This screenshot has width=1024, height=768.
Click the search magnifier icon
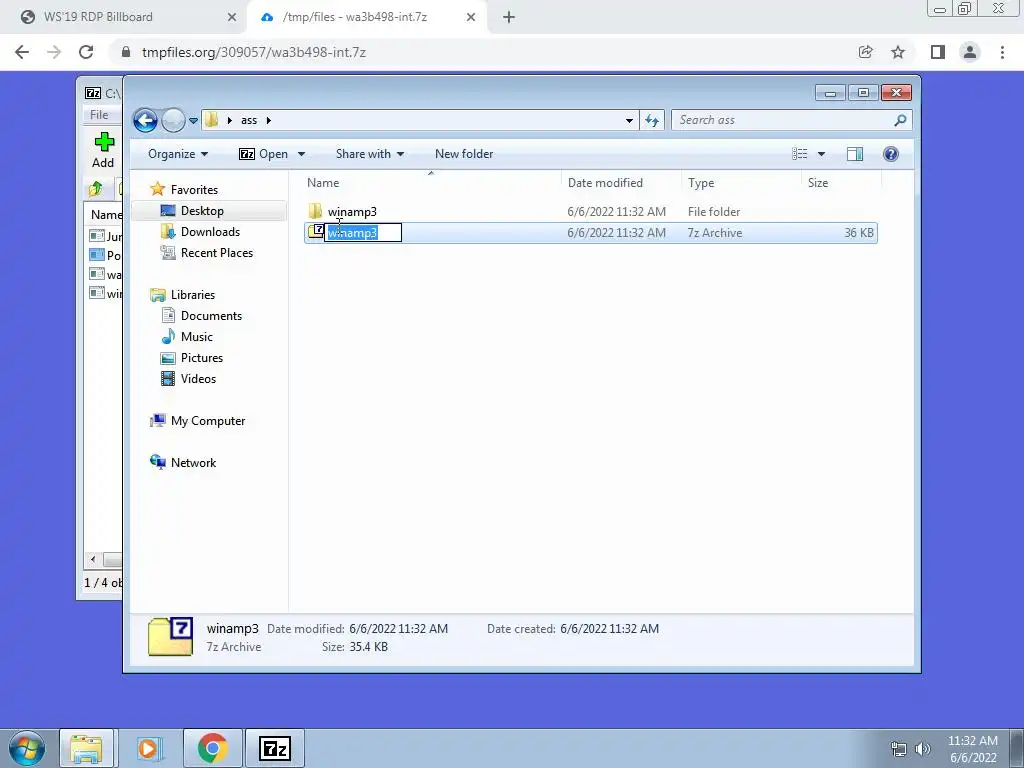point(901,120)
